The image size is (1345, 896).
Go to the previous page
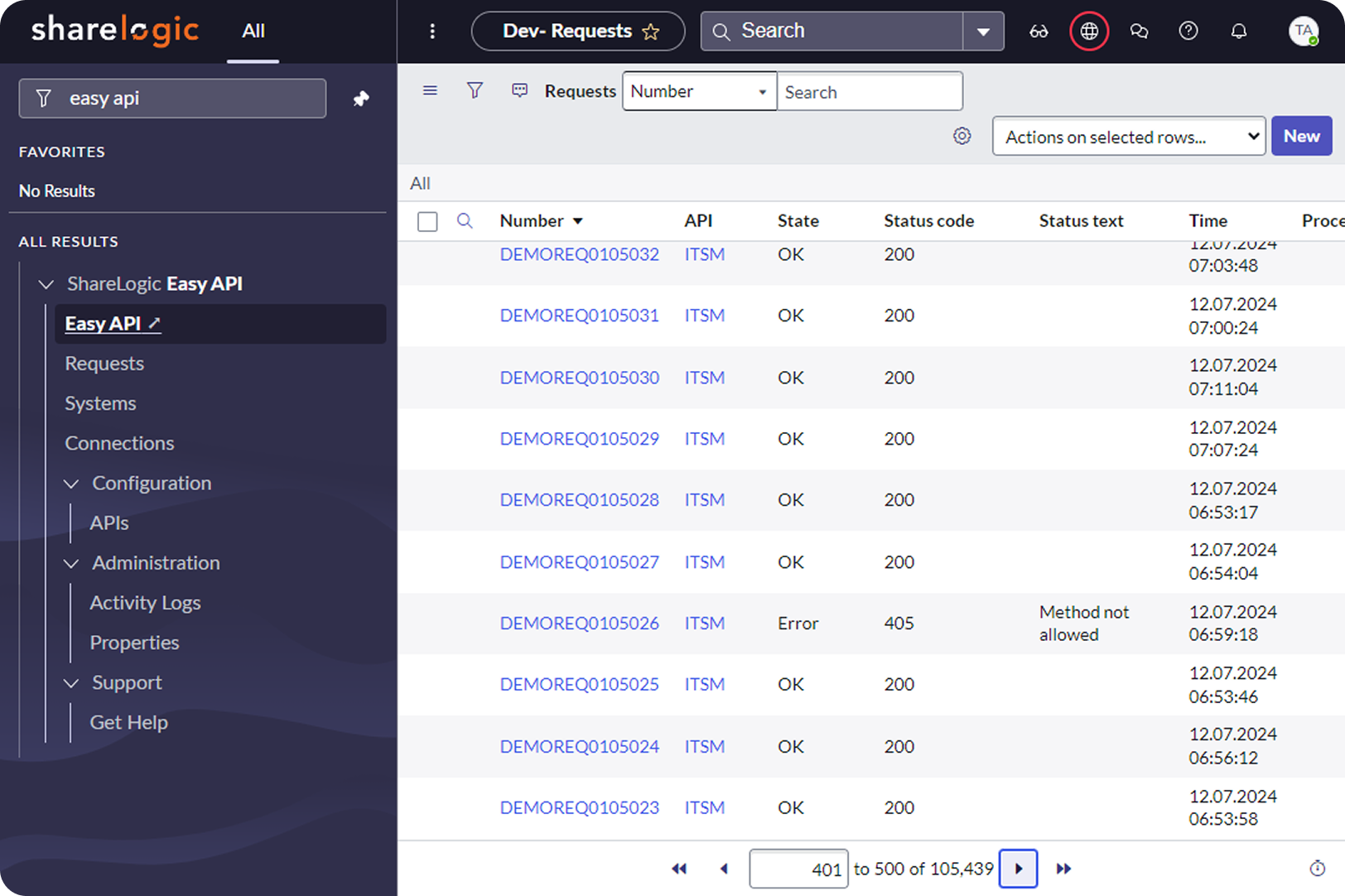click(724, 869)
